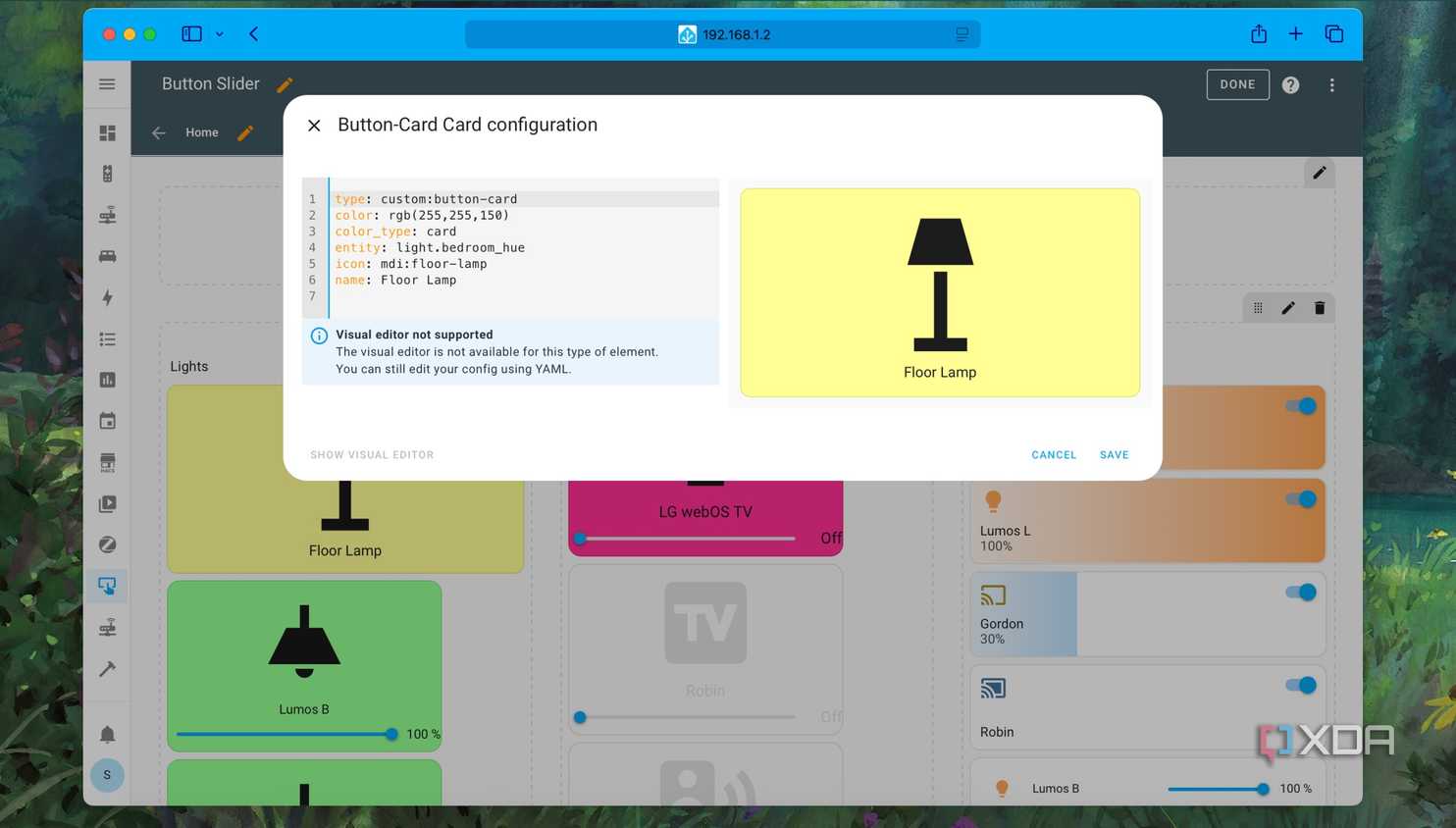This screenshot has width=1456, height=828.
Task: Toggle the Lumos L light switch
Action: [x=1301, y=499]
